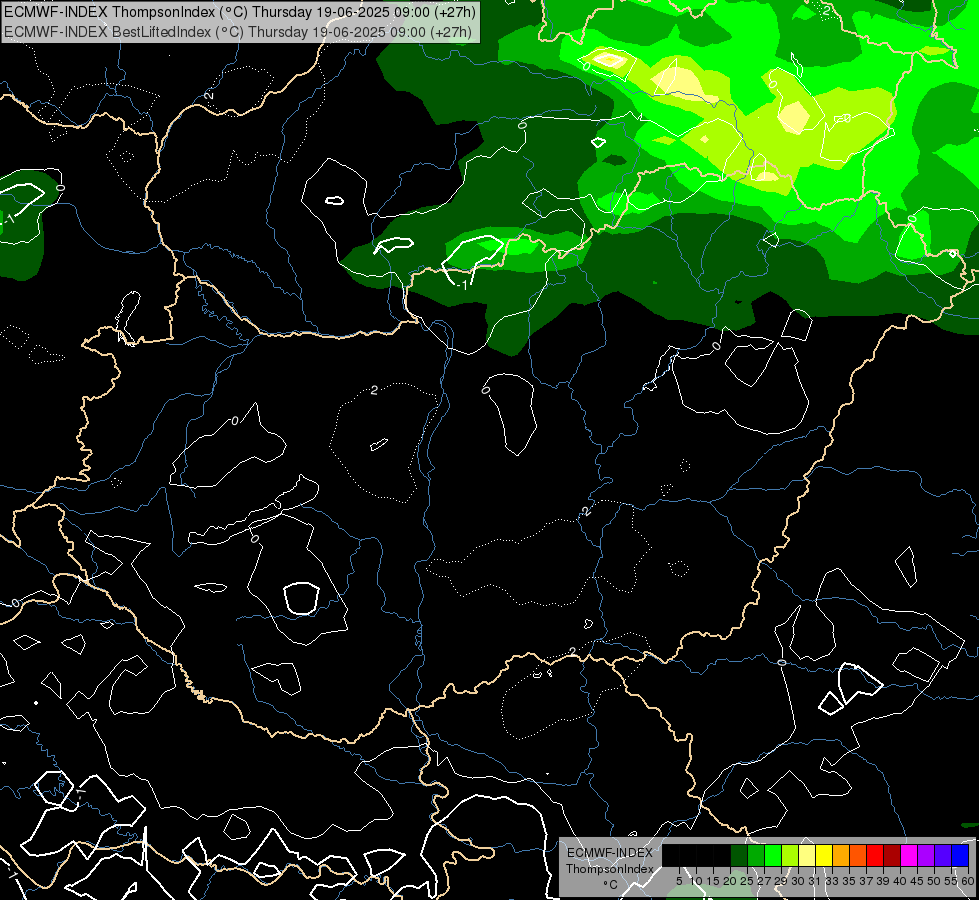Click the °C unit label in legend
The height and width of the screenshot is (900, 979).
click(611, 884)
